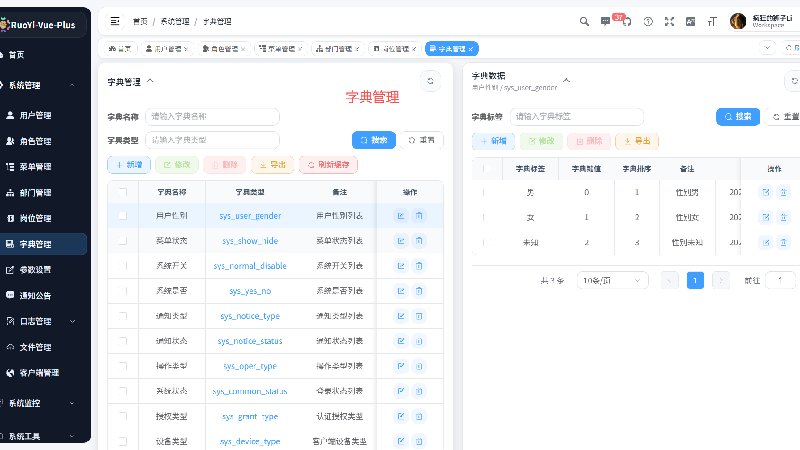Close the 字典管理 tab
The image size is (800, 450).
tap(471, 49)
